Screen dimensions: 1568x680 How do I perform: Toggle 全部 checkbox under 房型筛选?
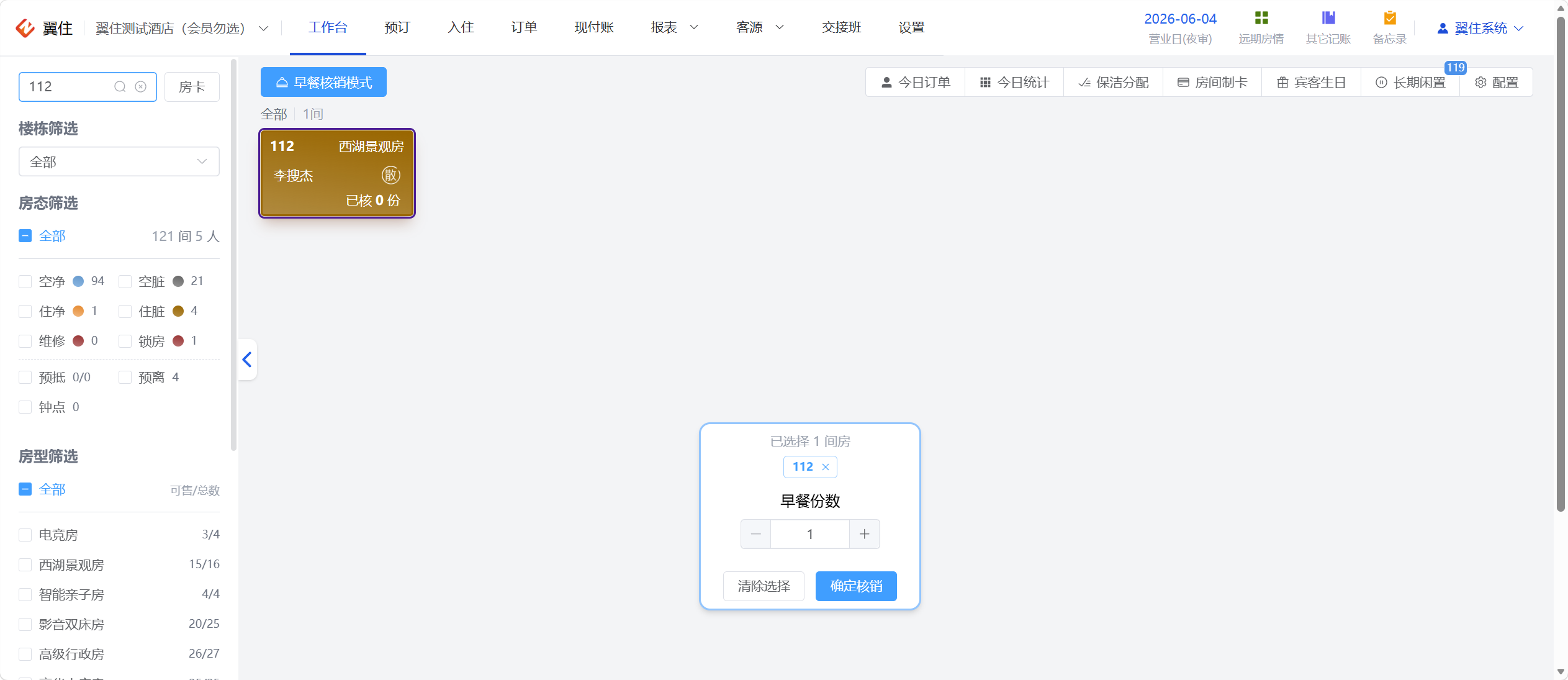[x=25, y=489]
